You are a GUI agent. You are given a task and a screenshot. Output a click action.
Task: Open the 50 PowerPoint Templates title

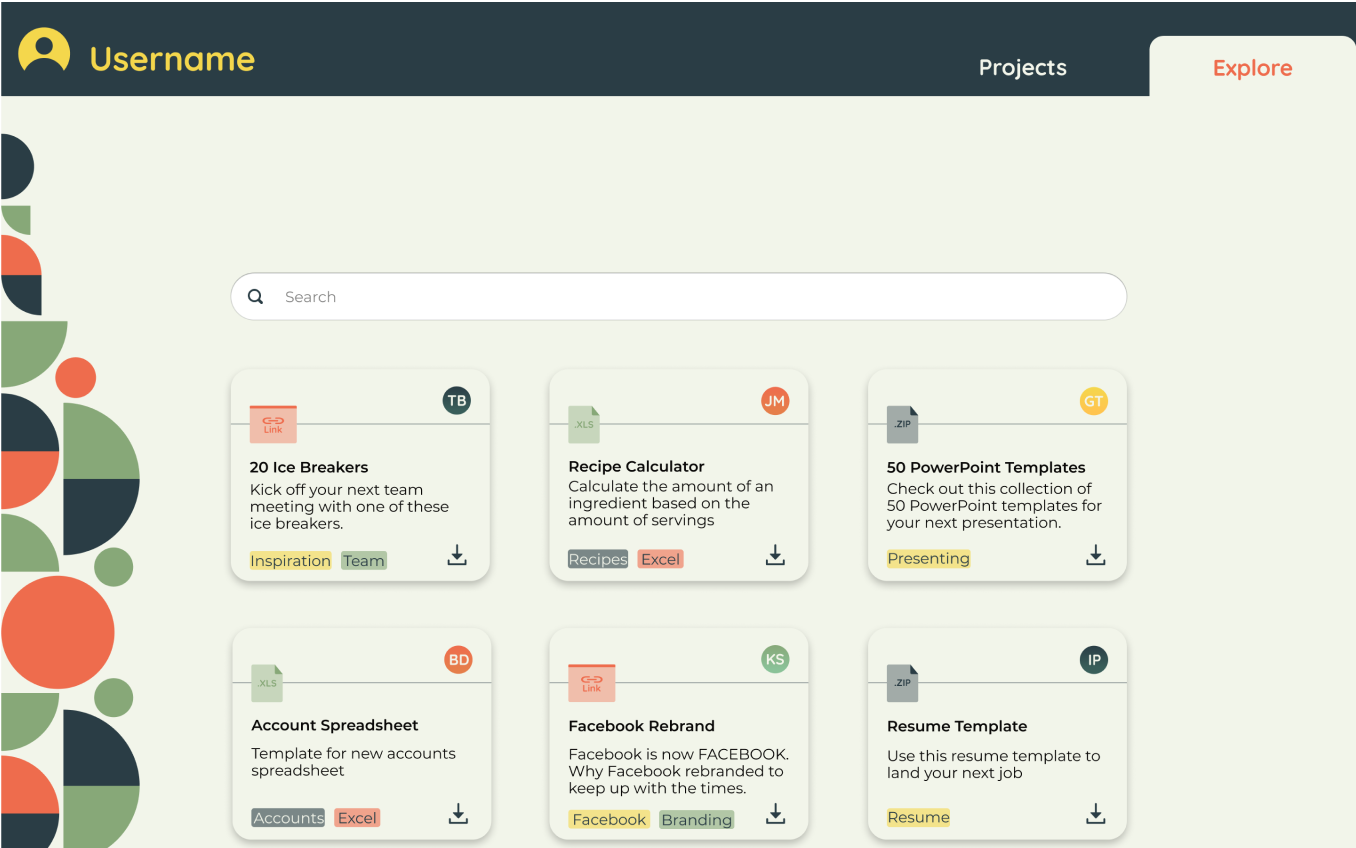click(986, 467)
